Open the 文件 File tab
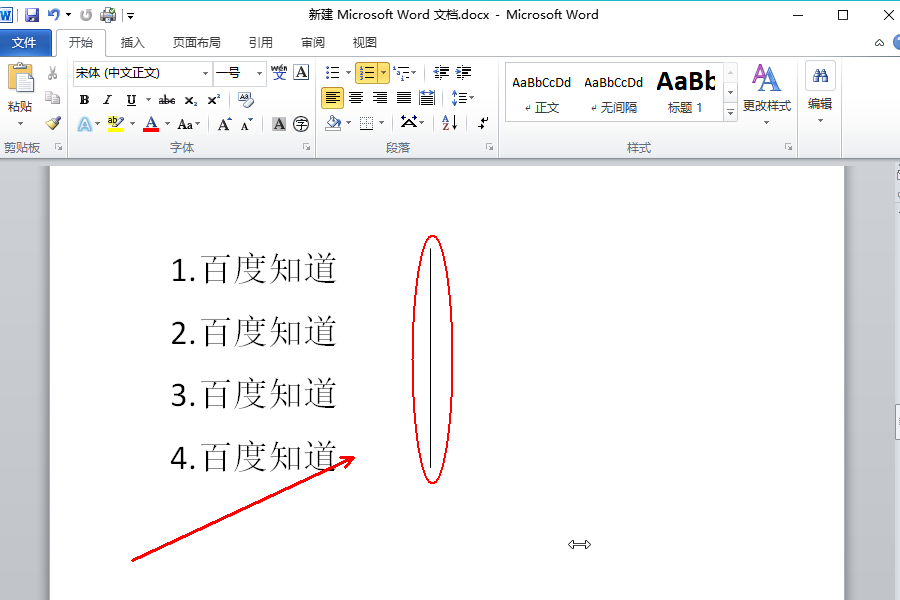 point(24,42)
